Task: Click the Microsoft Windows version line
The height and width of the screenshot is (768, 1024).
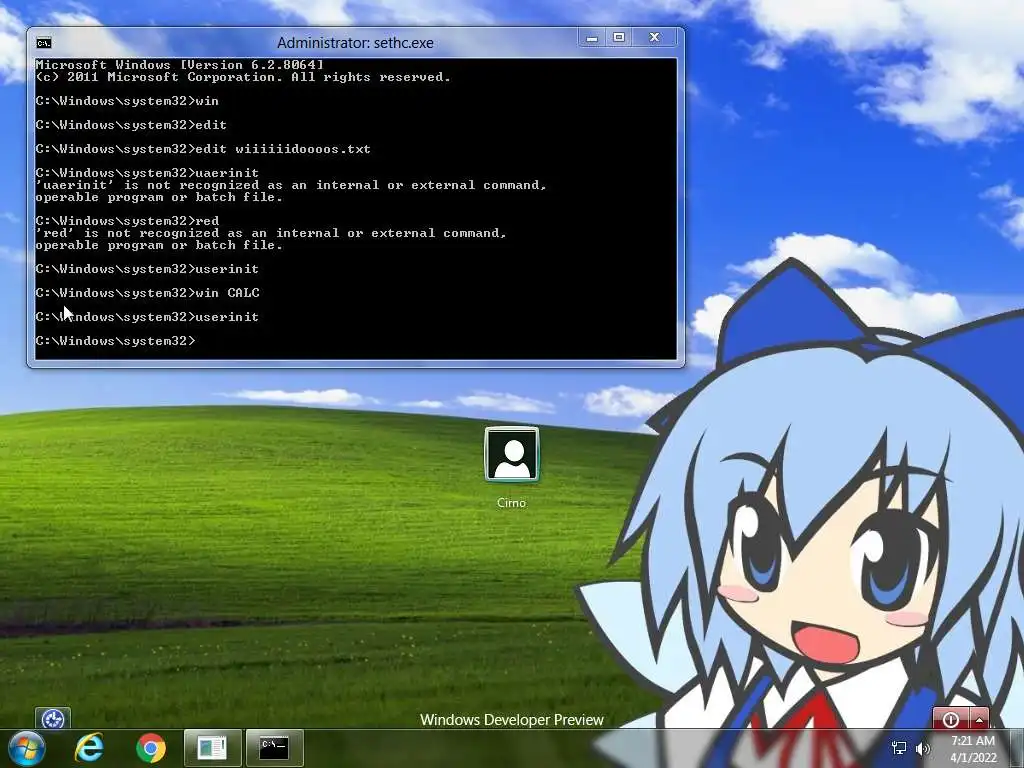Action: pos(180,65)
